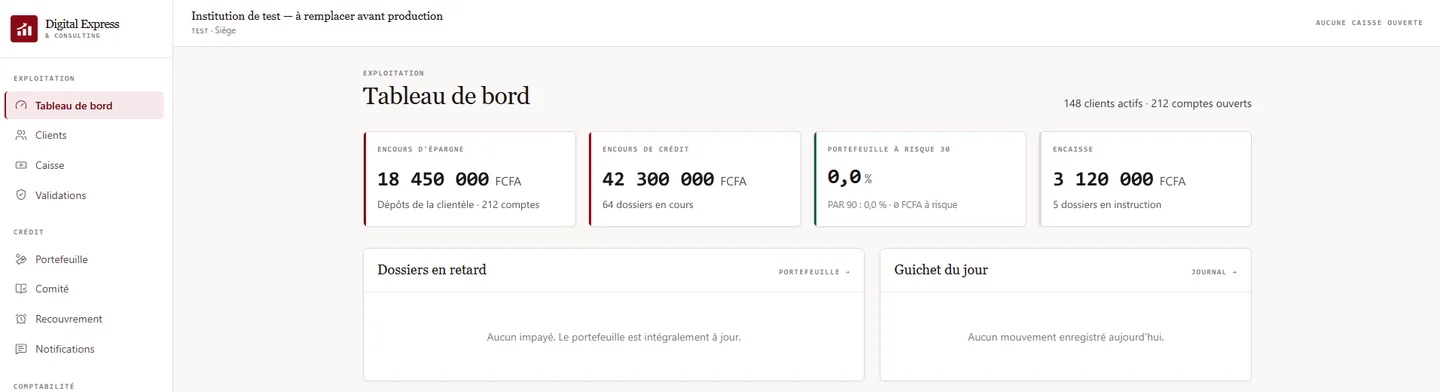Select the Encours d'épargne card
This screenshot has height=392, width=1440.
[x=469, y=179]
